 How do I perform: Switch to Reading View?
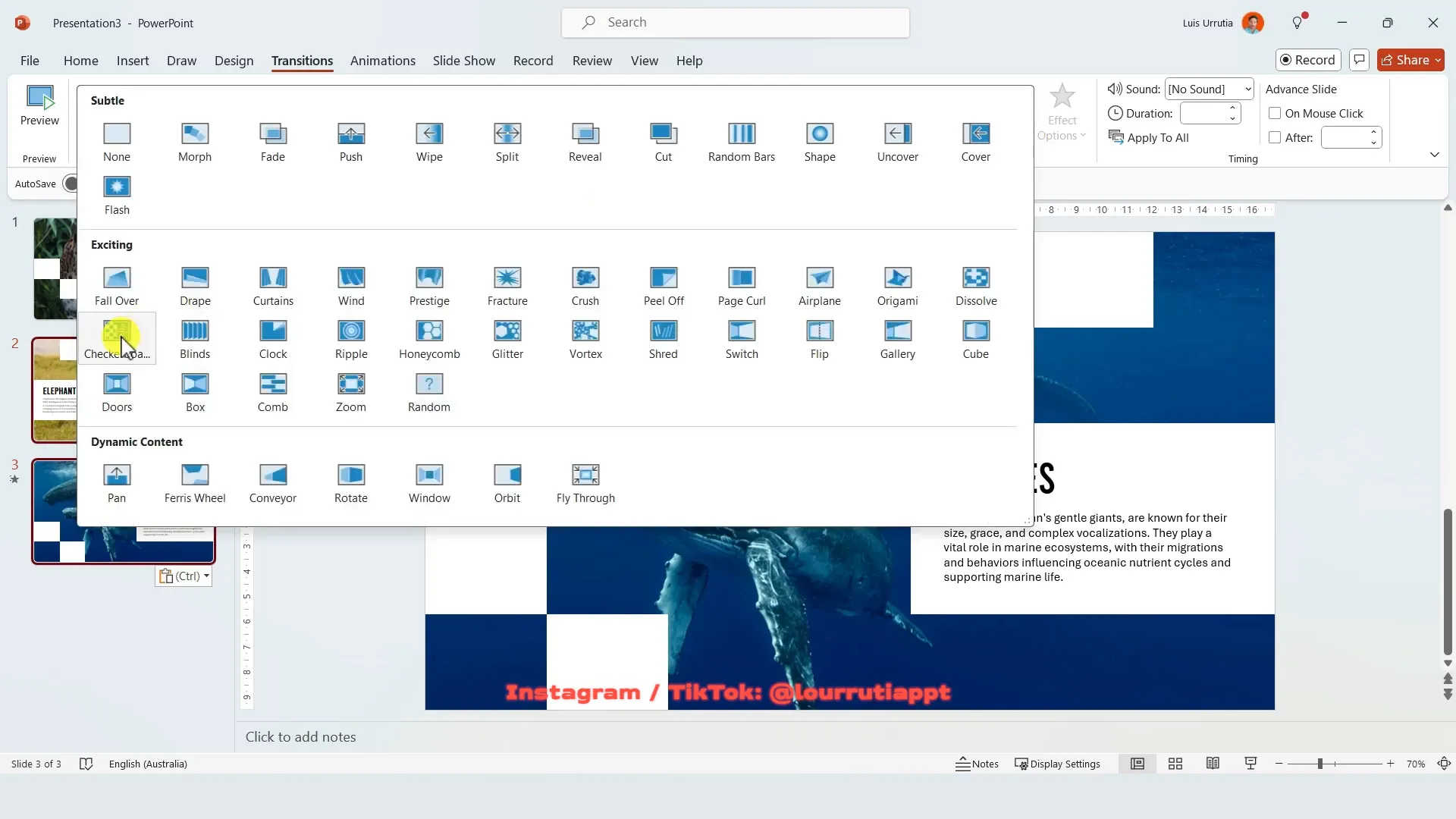point(1213,764)
